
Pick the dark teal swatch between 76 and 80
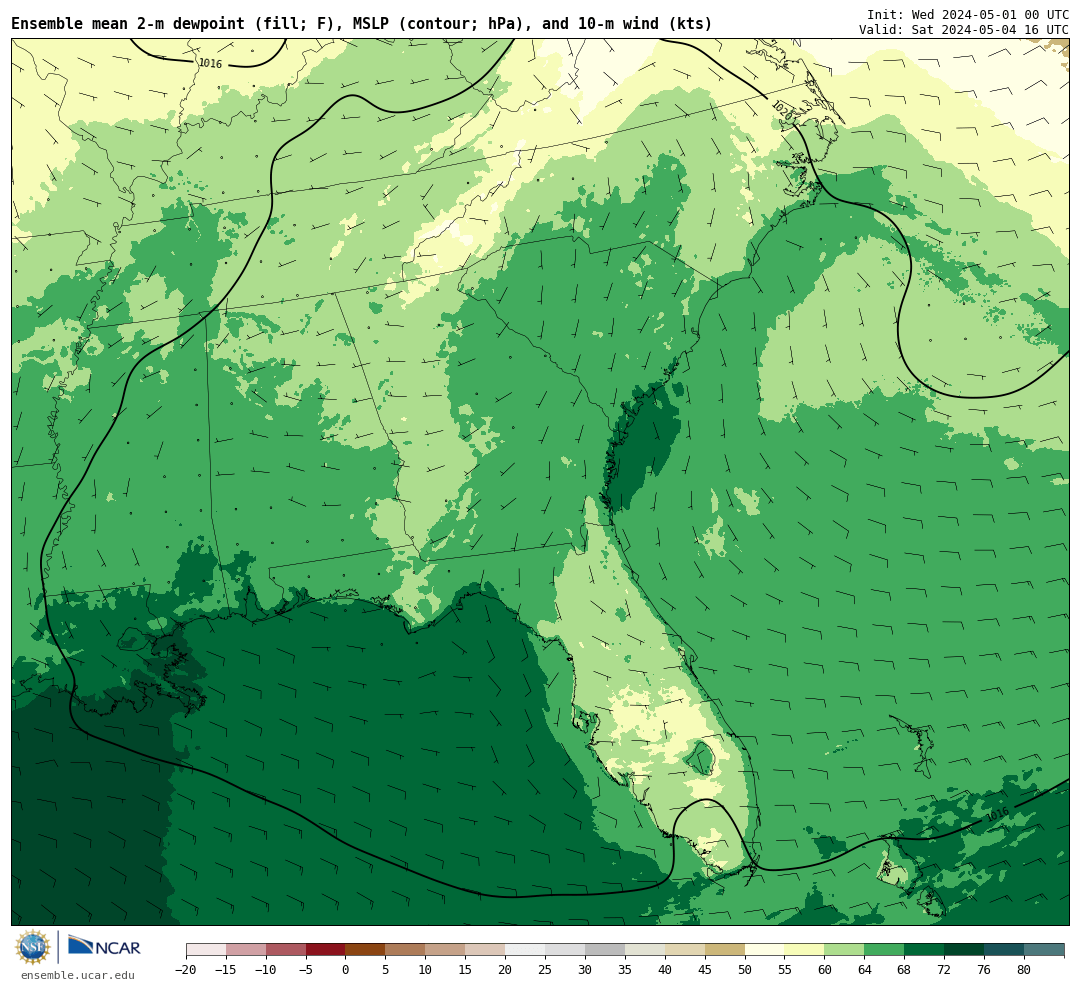point(1005,949)
